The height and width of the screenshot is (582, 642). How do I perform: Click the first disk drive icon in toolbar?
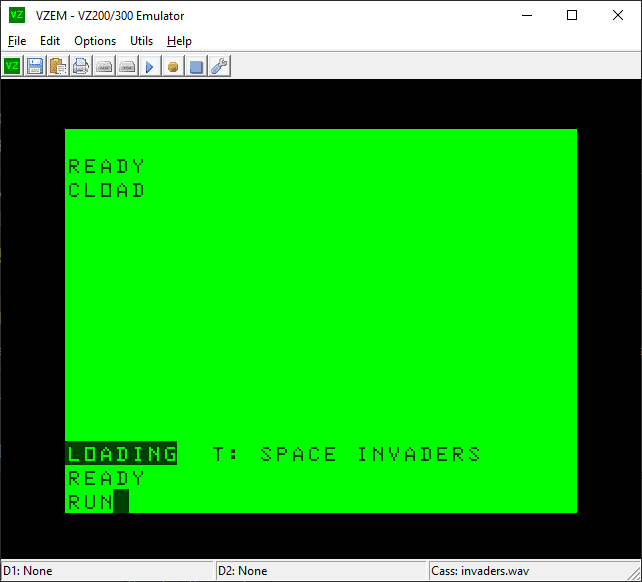(x=104, y=66)
